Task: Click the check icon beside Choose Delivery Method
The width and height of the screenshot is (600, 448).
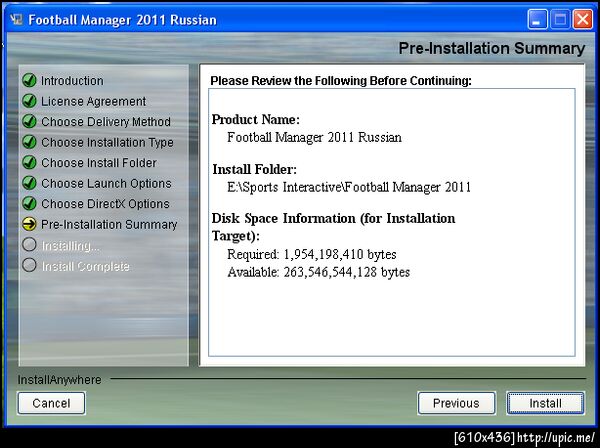Action: pos(29,121)
